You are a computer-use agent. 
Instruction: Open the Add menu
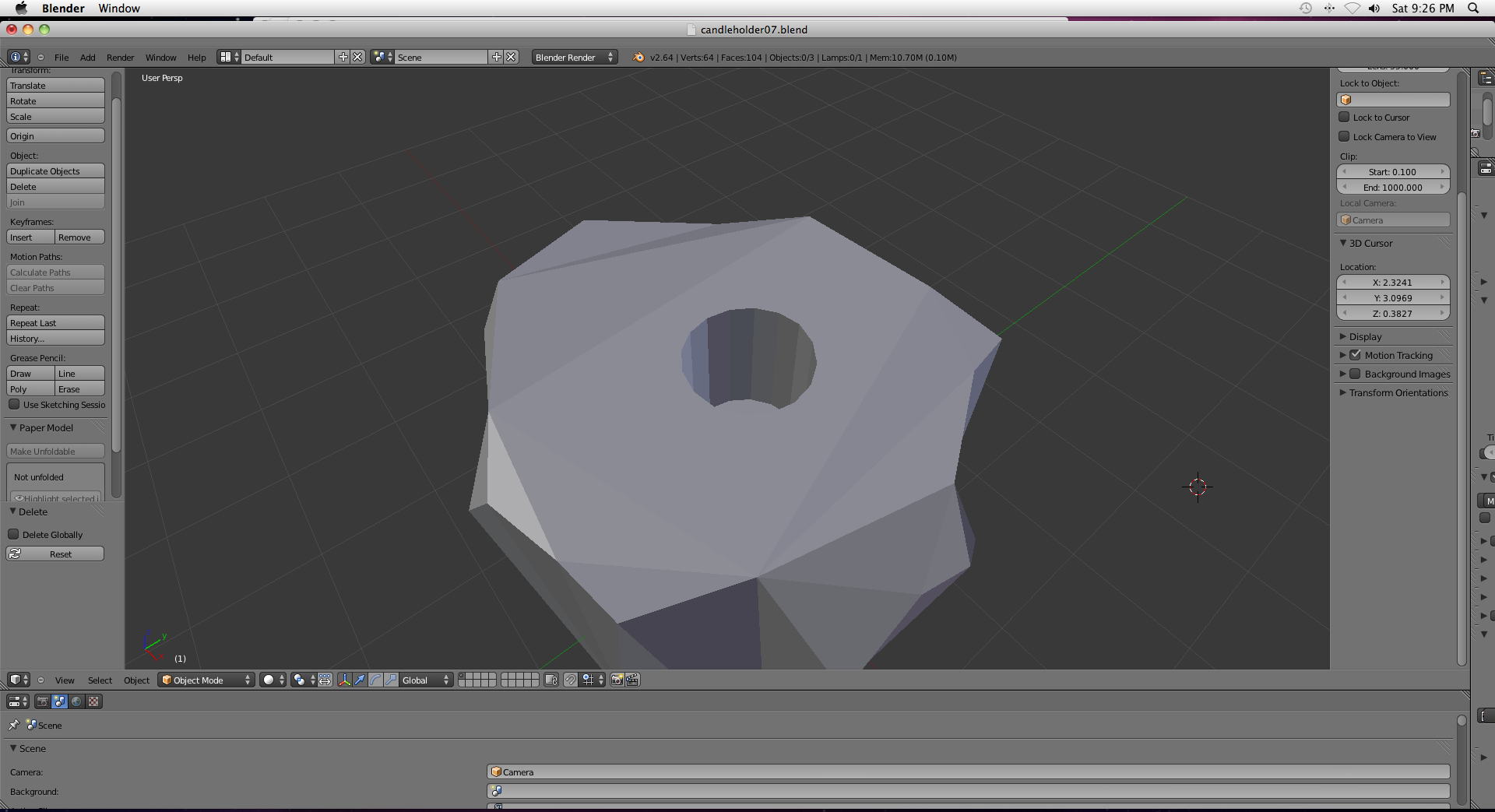coord(88,57)
